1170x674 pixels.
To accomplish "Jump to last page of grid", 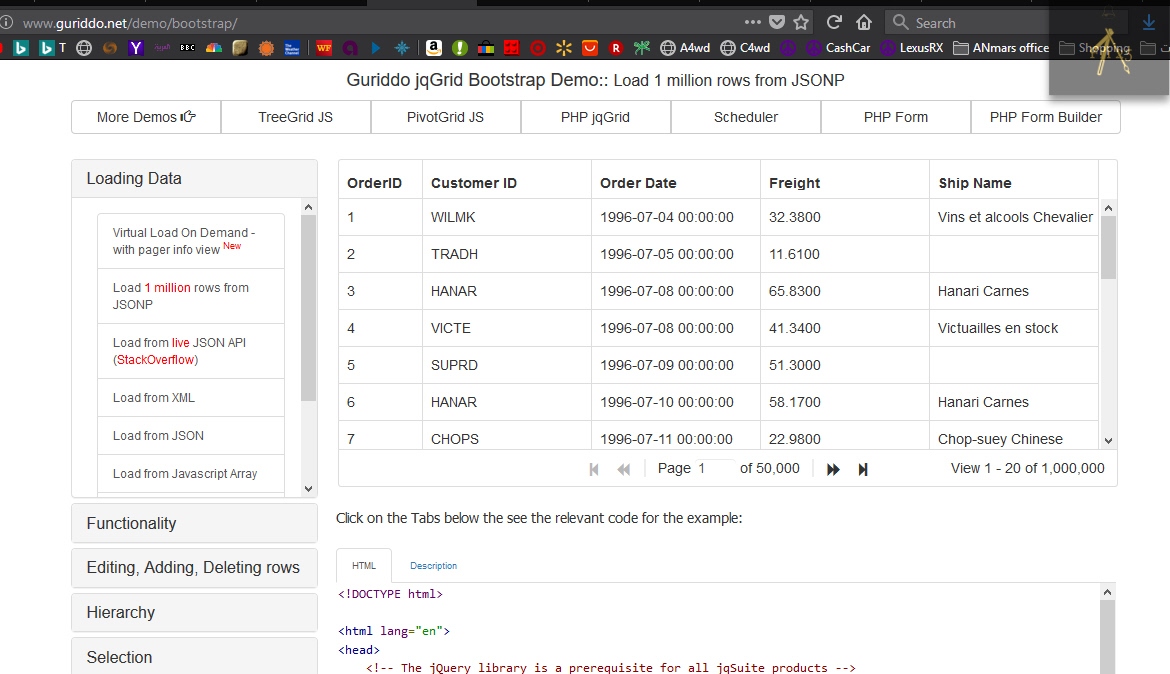I will [863, 469].
